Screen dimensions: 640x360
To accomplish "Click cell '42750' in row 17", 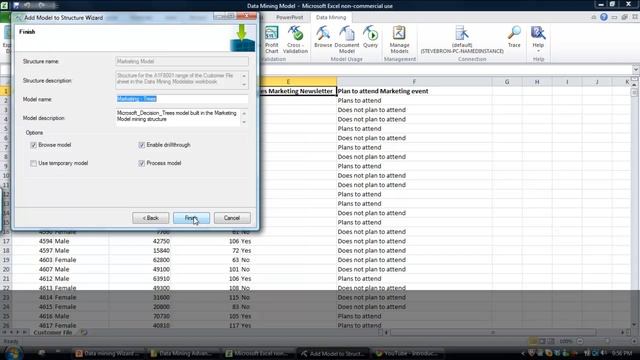I will [160, 241].
